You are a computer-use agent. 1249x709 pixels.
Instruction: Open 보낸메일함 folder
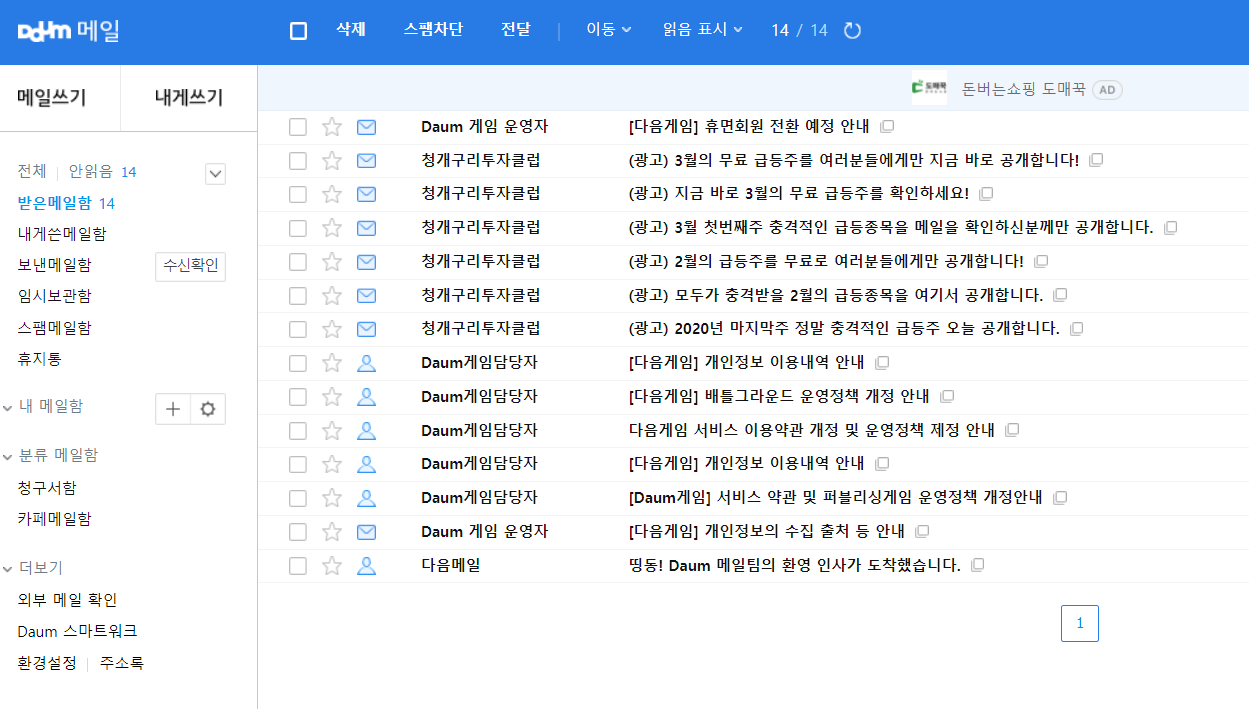pos(55,265)
